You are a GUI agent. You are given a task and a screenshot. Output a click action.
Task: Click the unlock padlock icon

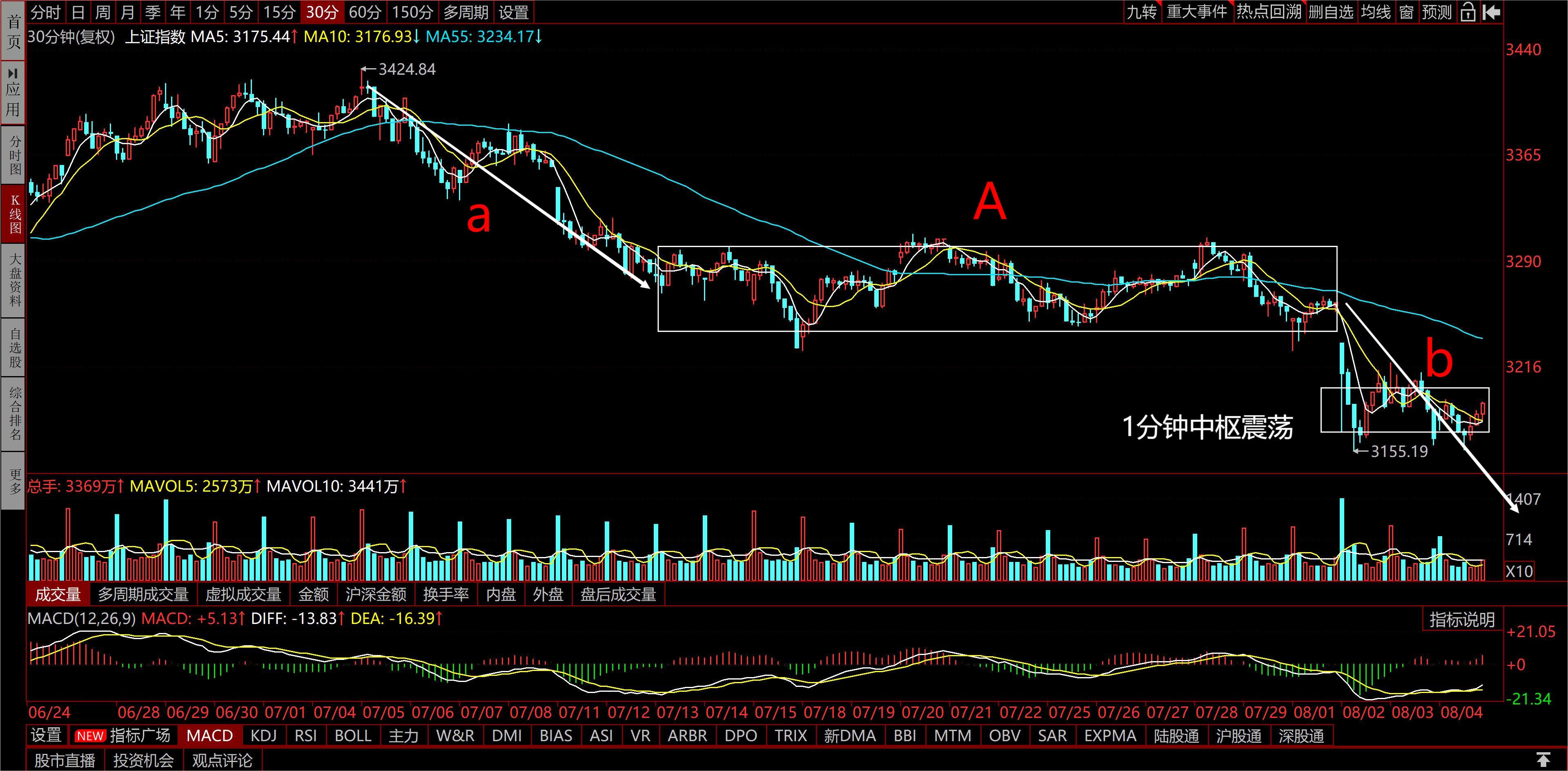click(1468, 11)
